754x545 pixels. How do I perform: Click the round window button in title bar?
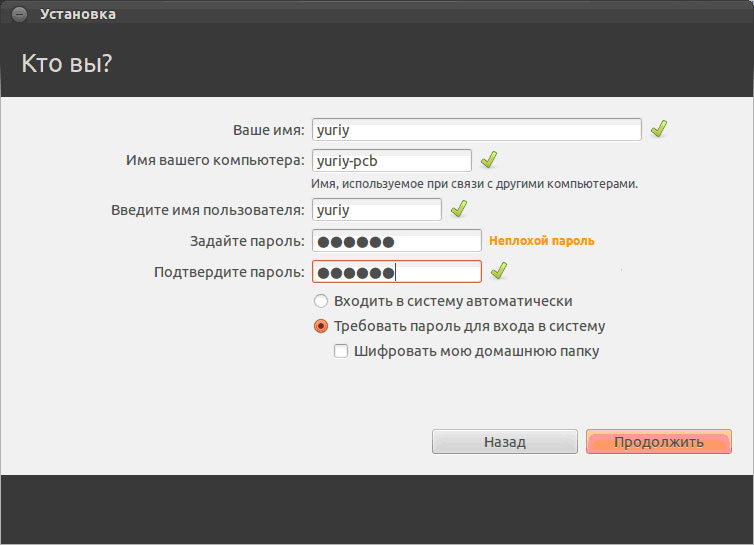click(x=19, y=14)
